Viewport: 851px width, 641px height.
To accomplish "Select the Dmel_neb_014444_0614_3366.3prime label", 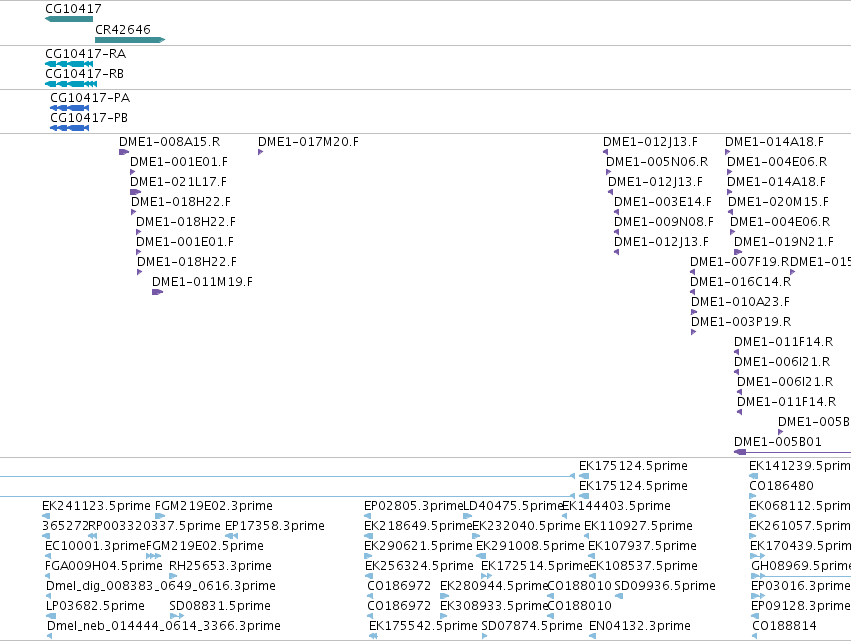I will coord(164,626).
